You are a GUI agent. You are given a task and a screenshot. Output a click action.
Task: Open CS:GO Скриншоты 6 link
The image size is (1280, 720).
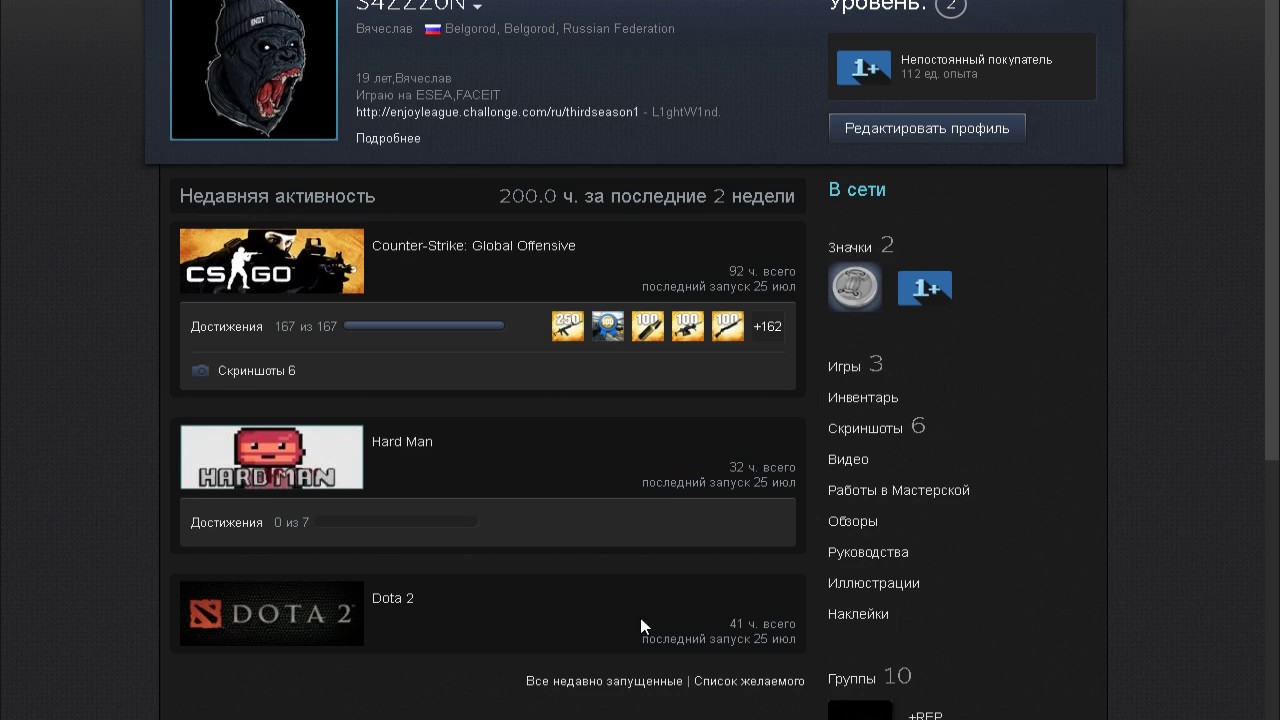point(256,370)
